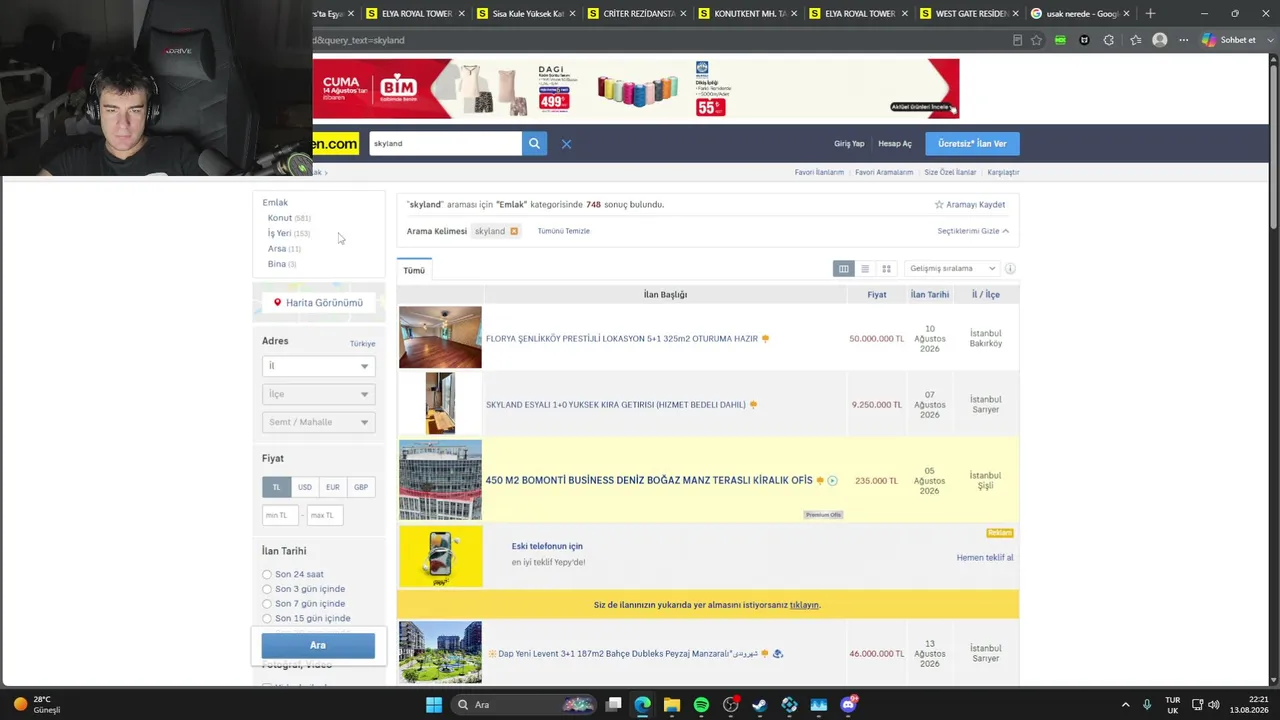Screen dimensions: 1280x720
Task: Open the browser extensions puzzle icon
Action: point(1108,40)
